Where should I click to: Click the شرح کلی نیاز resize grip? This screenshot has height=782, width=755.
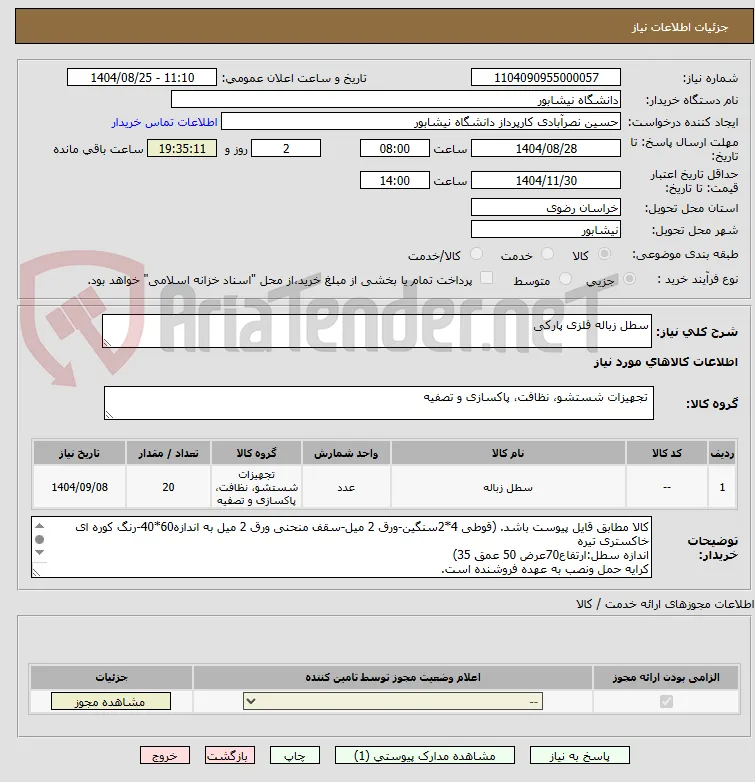pos(107,343)
